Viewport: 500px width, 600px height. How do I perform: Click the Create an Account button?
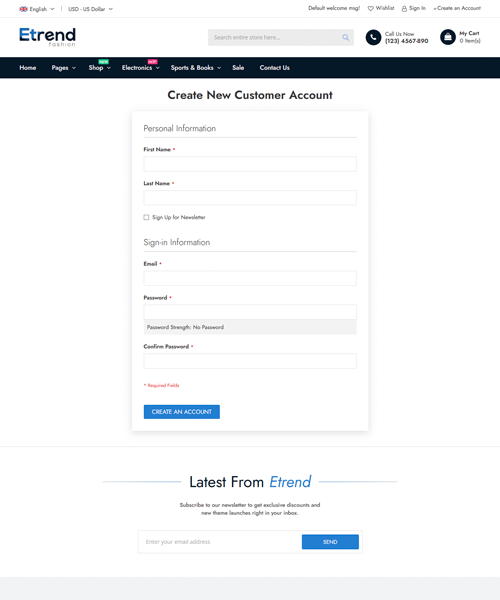(x=182, y=412)
